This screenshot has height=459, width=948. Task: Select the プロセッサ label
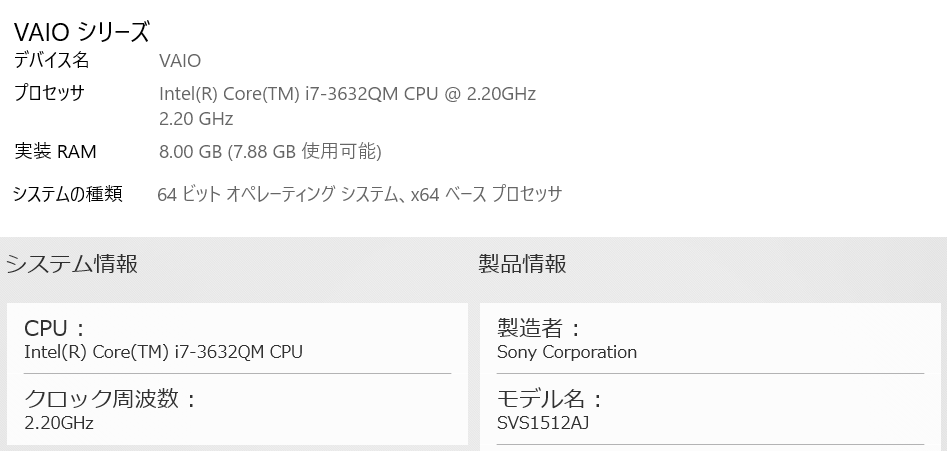pos(49,93)
